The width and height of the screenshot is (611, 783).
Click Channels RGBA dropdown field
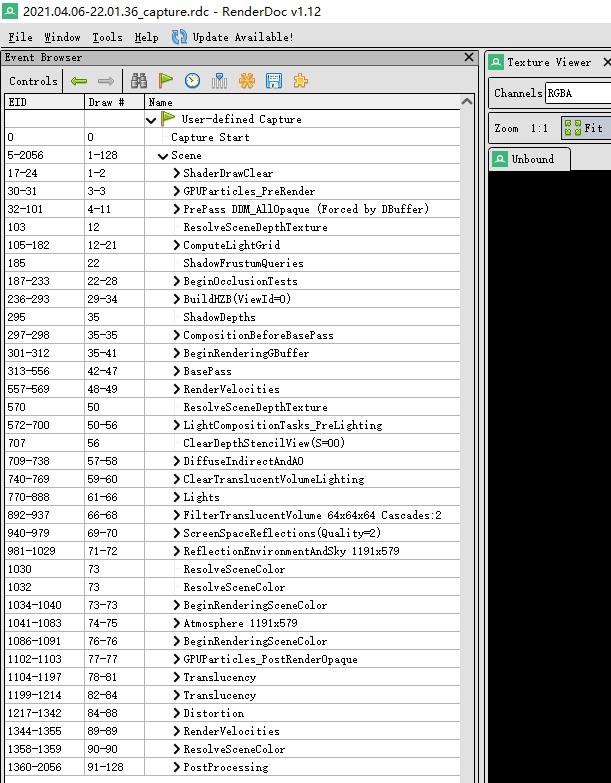pyautogui.click(x=578, y=93)
